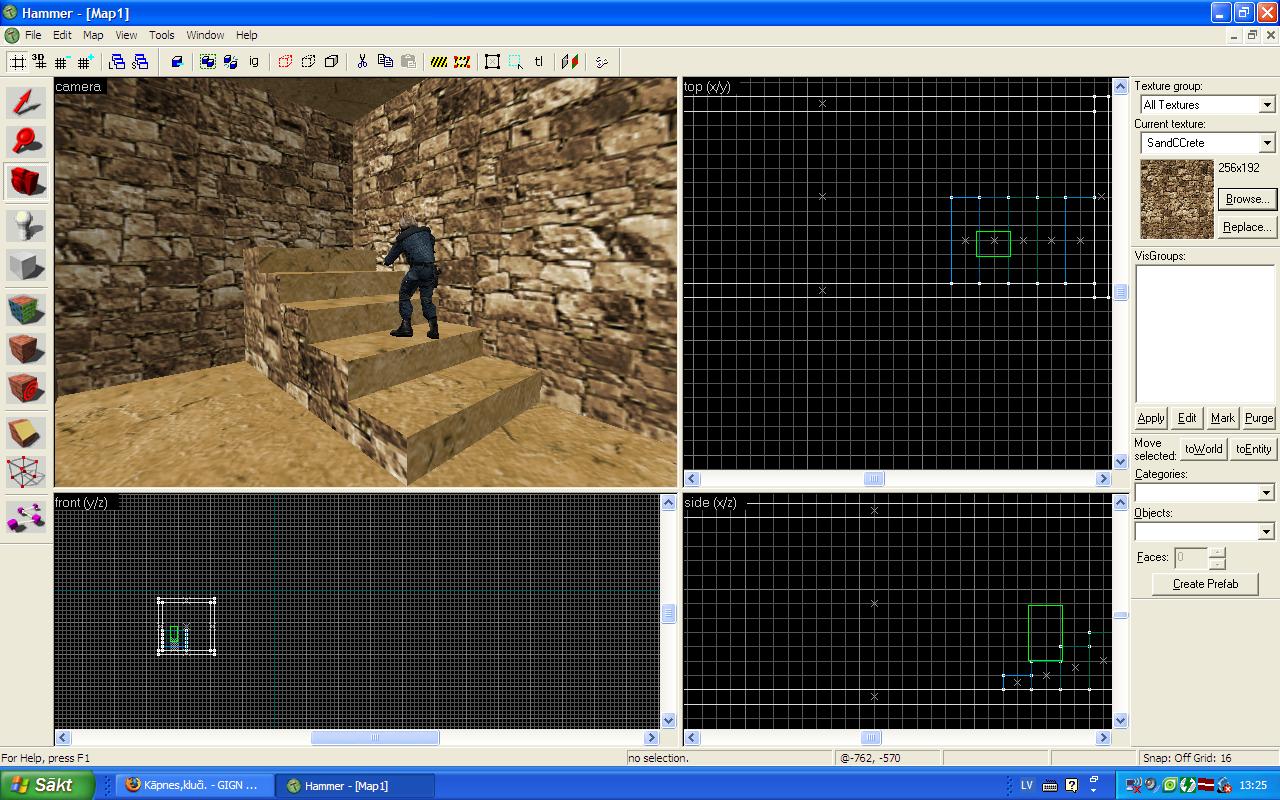Open the Categories dropdown
The image size is (1280, 800).
coord(1267,492)
